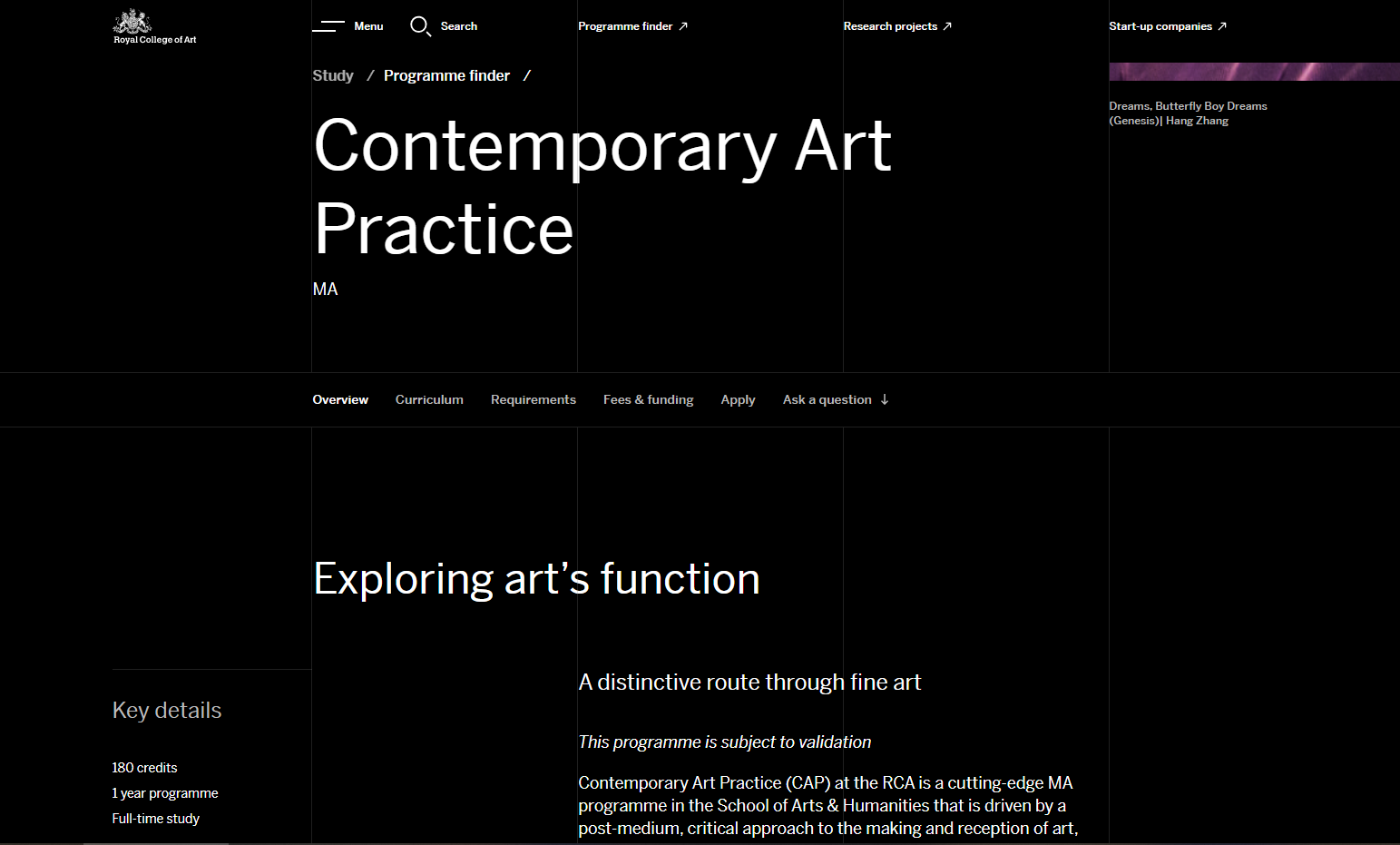
Task: Click the Search label in the header
Action: point(459,26)
